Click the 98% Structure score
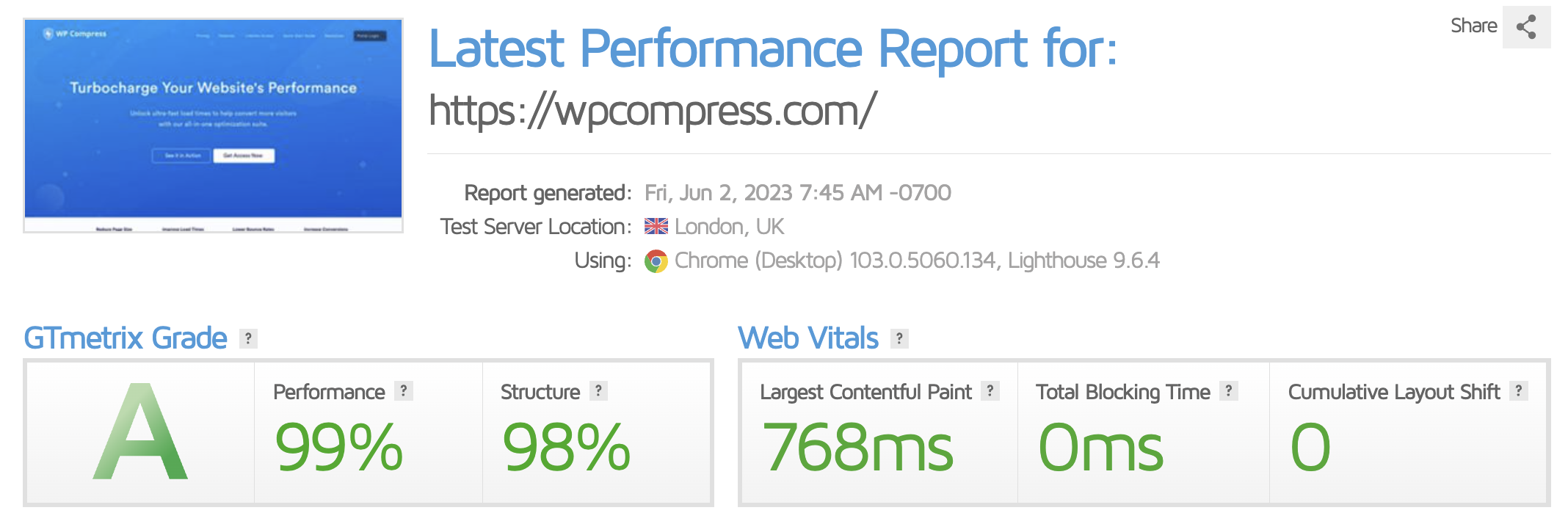Image resolution: width=1568 pixels, height=524 pixels. point(566,447)
